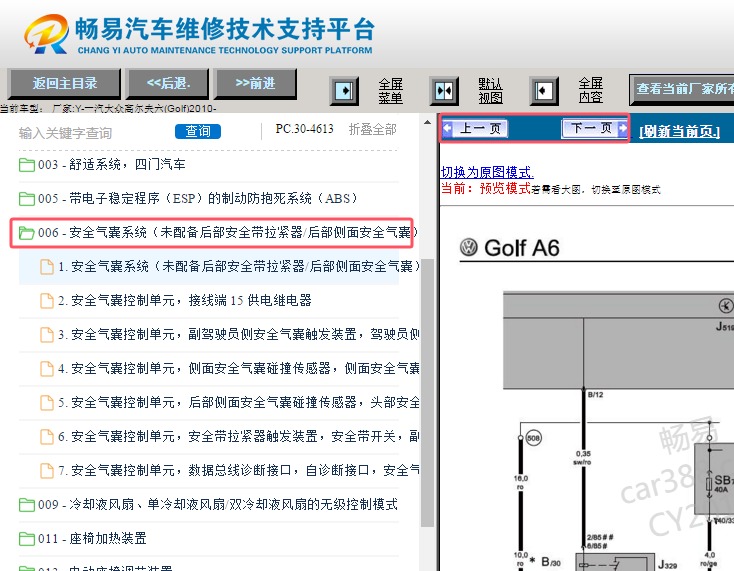The width and height of the screenshot is (734, 571).
Task: Click open-folder icon of 006
Action: point(27,233)
